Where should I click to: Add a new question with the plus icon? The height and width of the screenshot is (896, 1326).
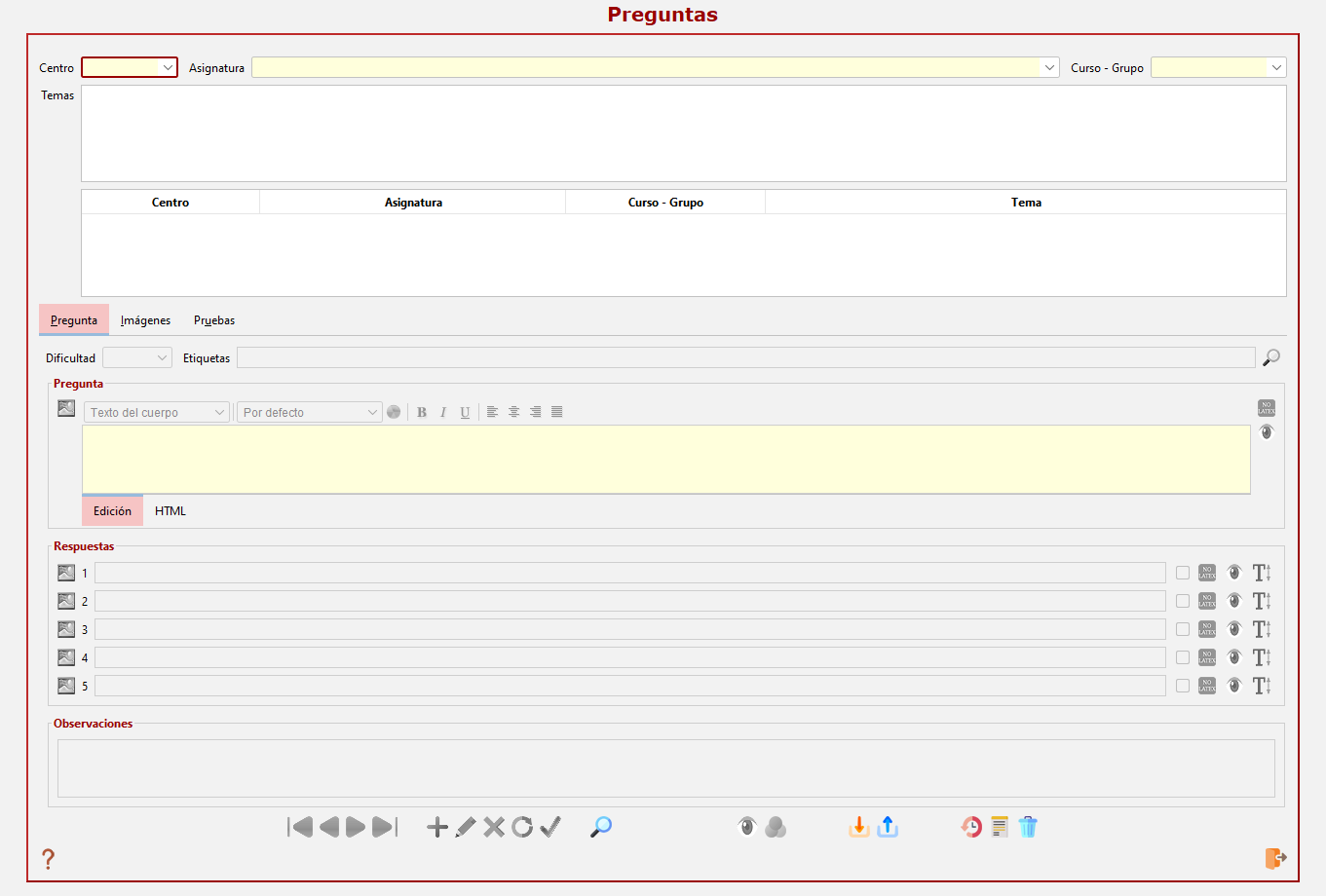click(437, 827)
